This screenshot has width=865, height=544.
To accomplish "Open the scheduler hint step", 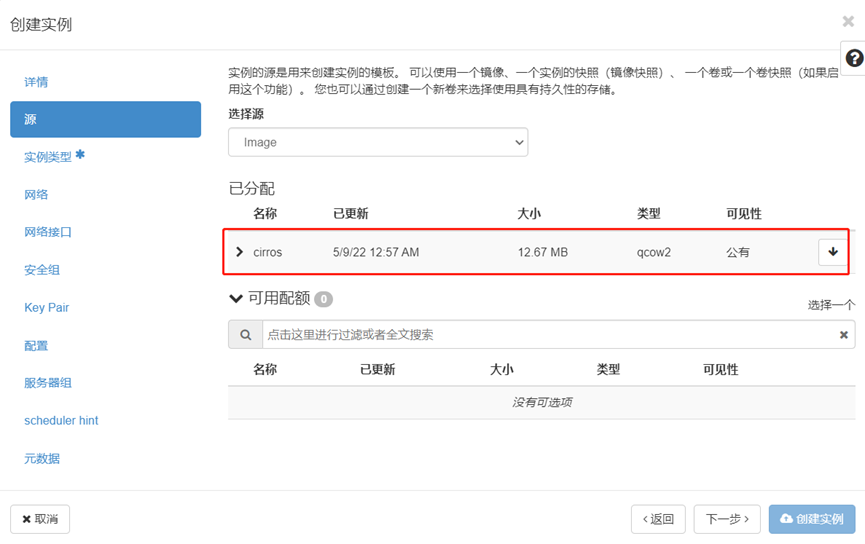I will [61, 420].
